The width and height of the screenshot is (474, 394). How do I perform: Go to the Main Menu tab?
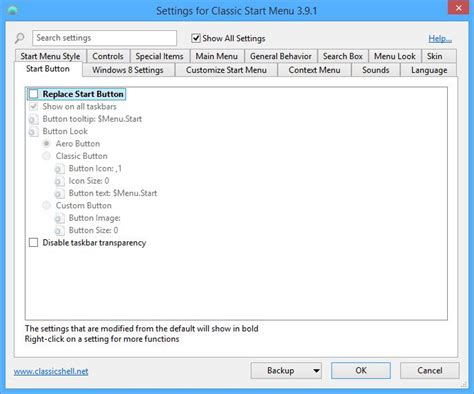217,56
